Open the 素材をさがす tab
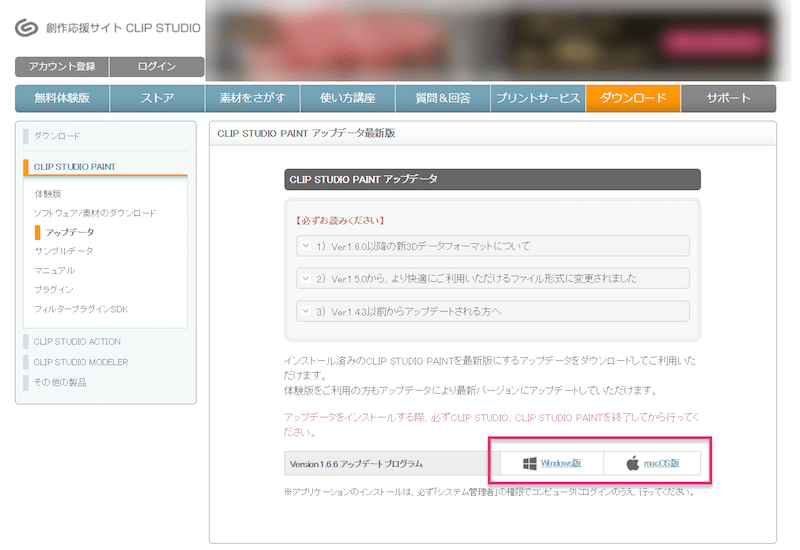This screenshot has height=550, width=800. tap(253, 98)
